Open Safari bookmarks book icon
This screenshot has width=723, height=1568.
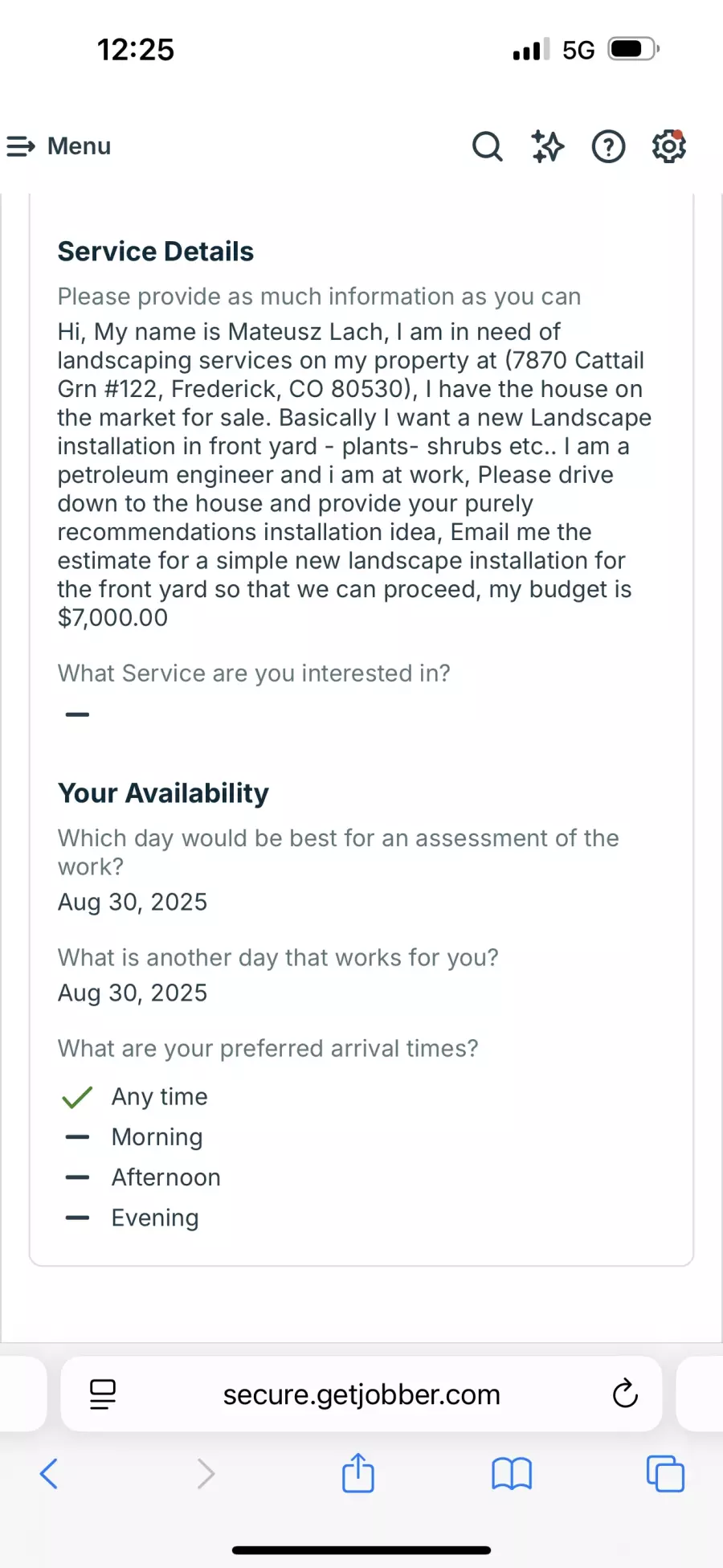tap(511, 1474)
